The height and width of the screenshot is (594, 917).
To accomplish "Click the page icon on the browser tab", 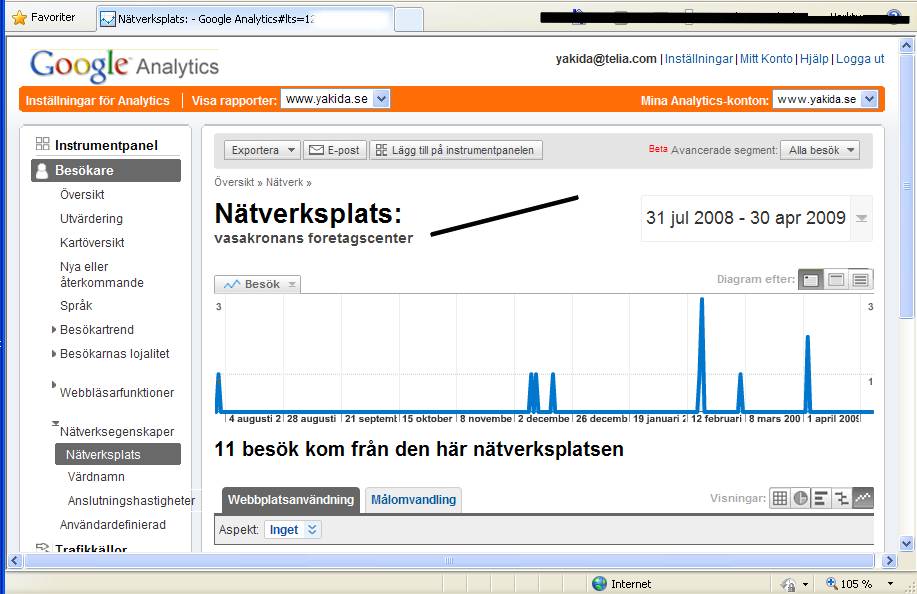I will coord(108,19).
